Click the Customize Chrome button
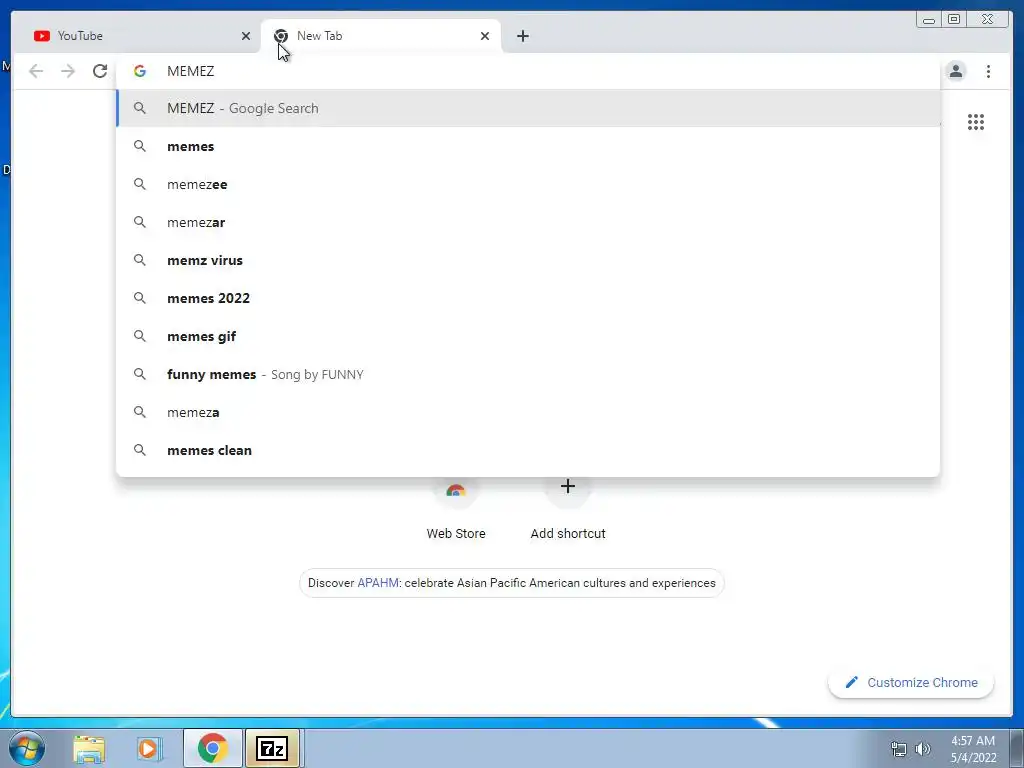This screenshot has width=1024, height=768. [x=911, y=682]
